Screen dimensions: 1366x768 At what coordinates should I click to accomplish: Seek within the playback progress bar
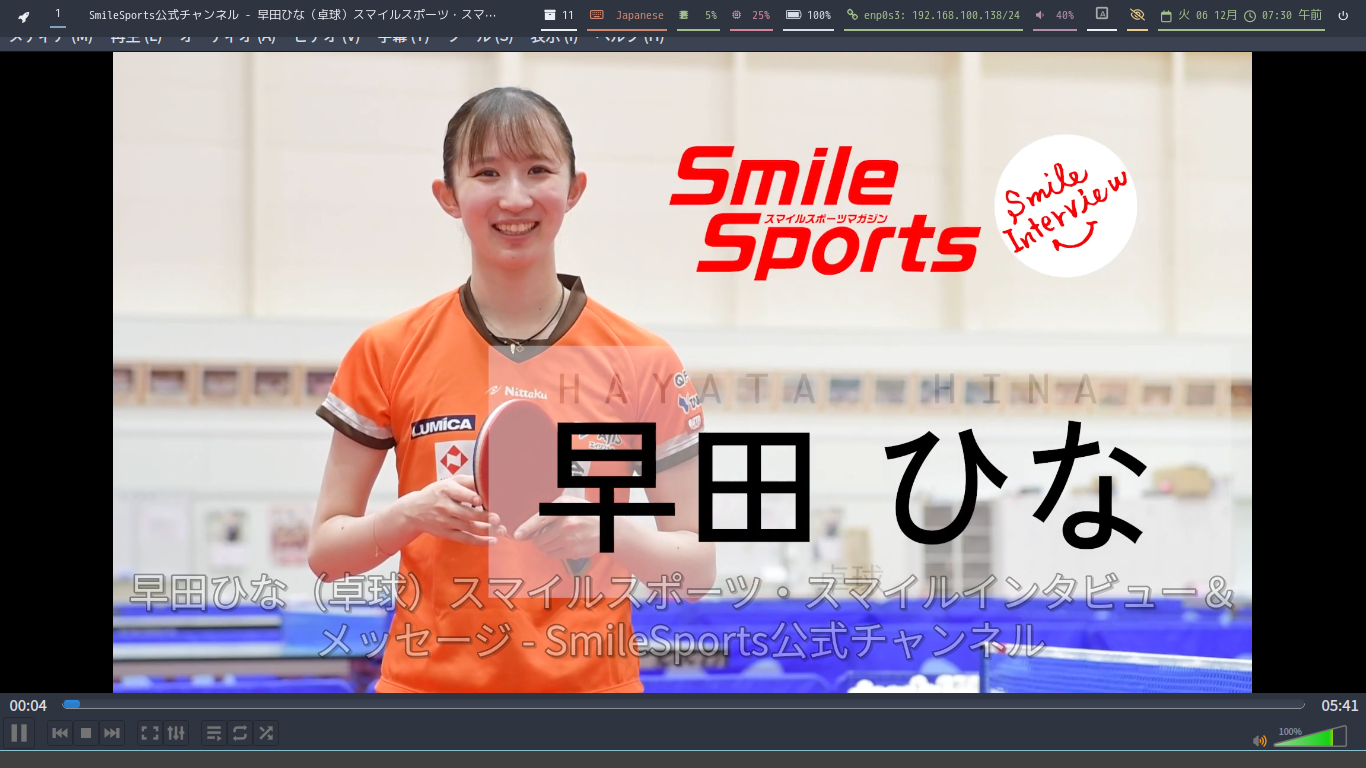click(683, 705)
